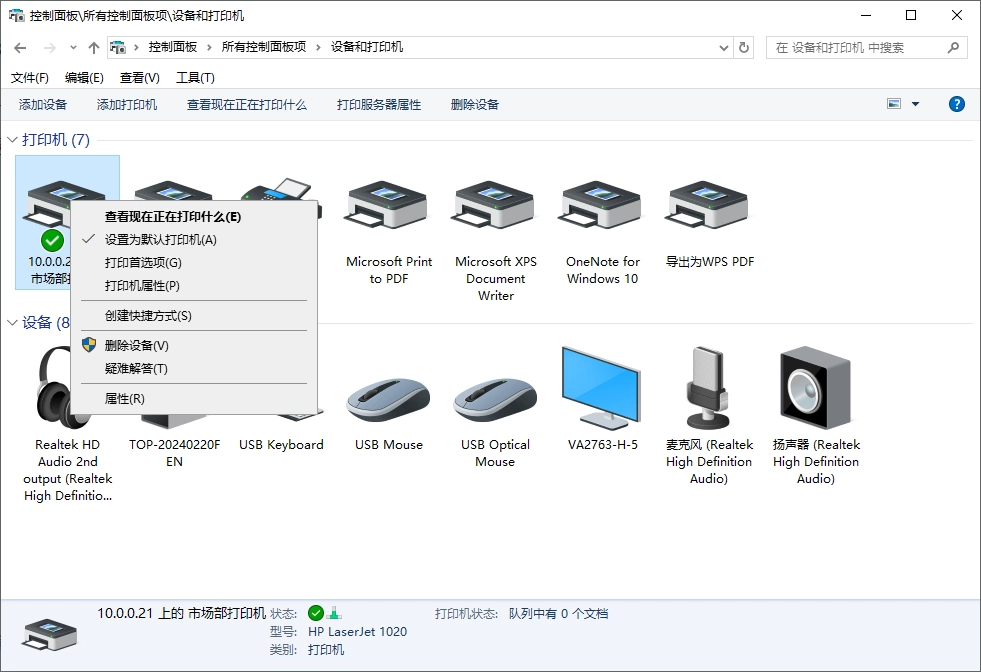981x672 pixels.
Task: Click 删除设备 in the command bar
Action: [x=475, y=104]
